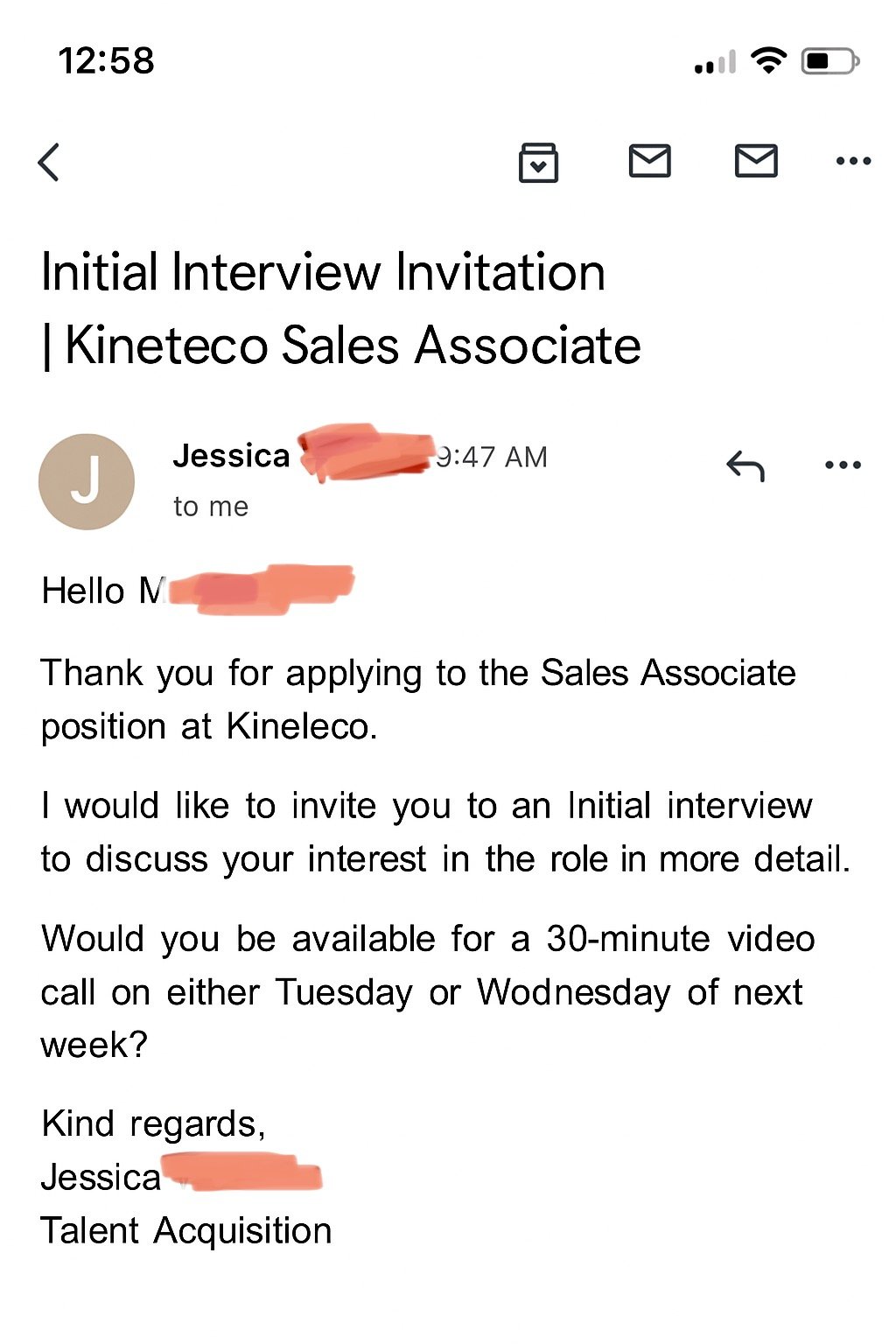
Task: Tap the "Kind regards," closing line
Action: coord(153,1124)
